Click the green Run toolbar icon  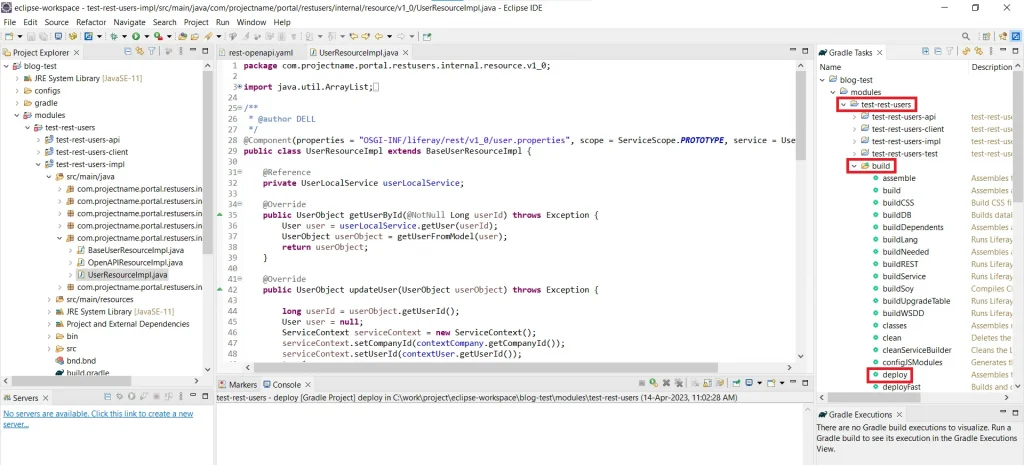136,36
